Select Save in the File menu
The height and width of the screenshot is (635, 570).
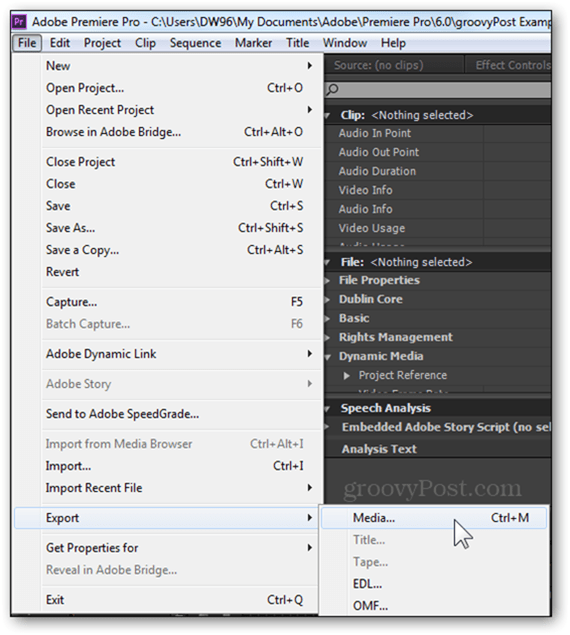pyautogui.click(x=179, y=206)
